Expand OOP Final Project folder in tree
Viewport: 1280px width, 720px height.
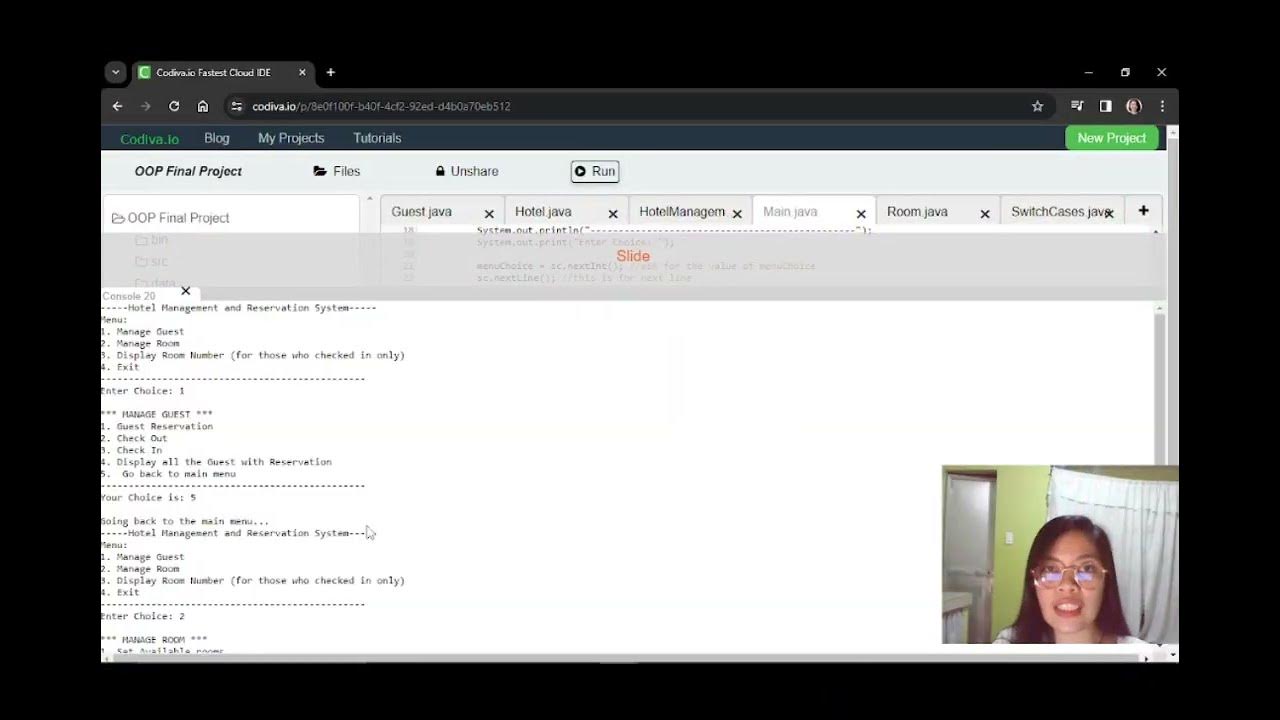click(x=171, y=218)
